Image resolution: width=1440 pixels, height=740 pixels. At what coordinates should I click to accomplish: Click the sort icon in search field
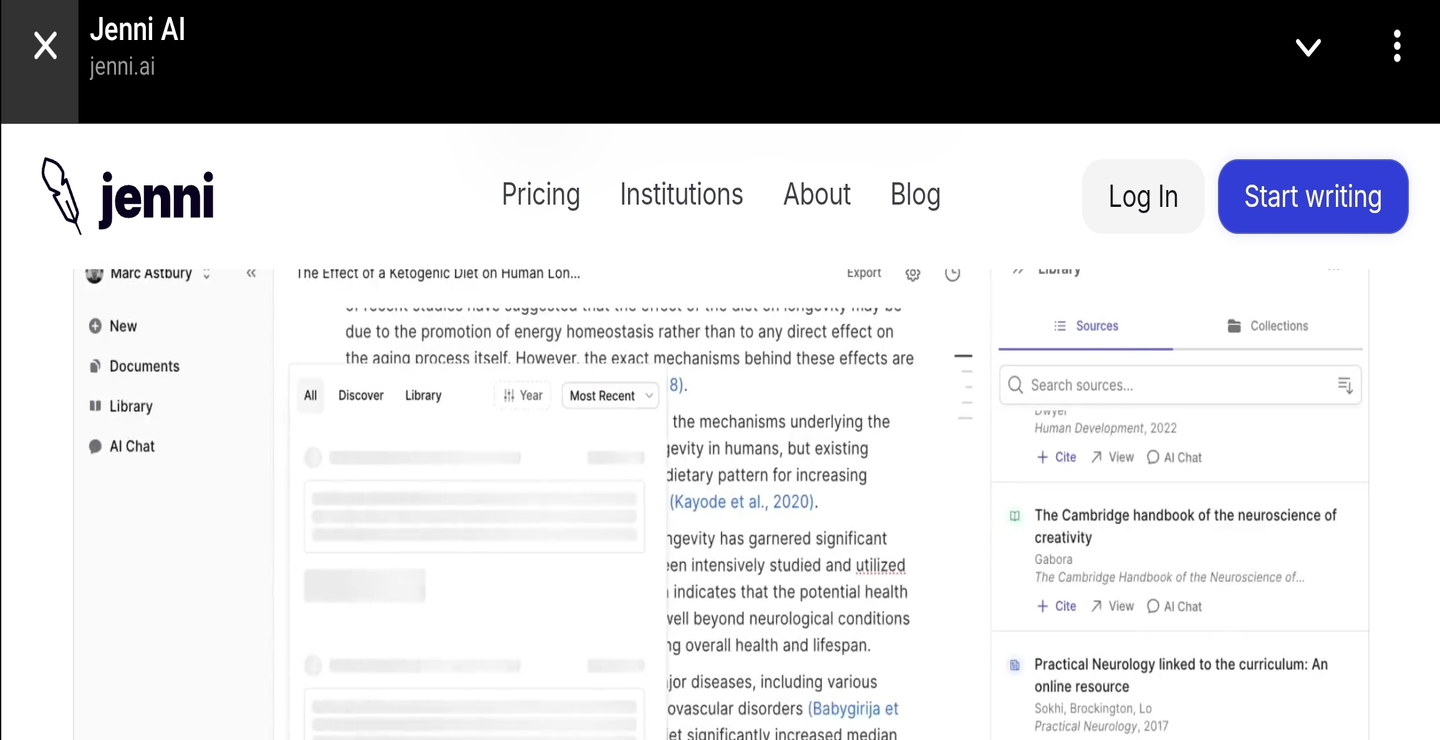tap(1345, 385)
